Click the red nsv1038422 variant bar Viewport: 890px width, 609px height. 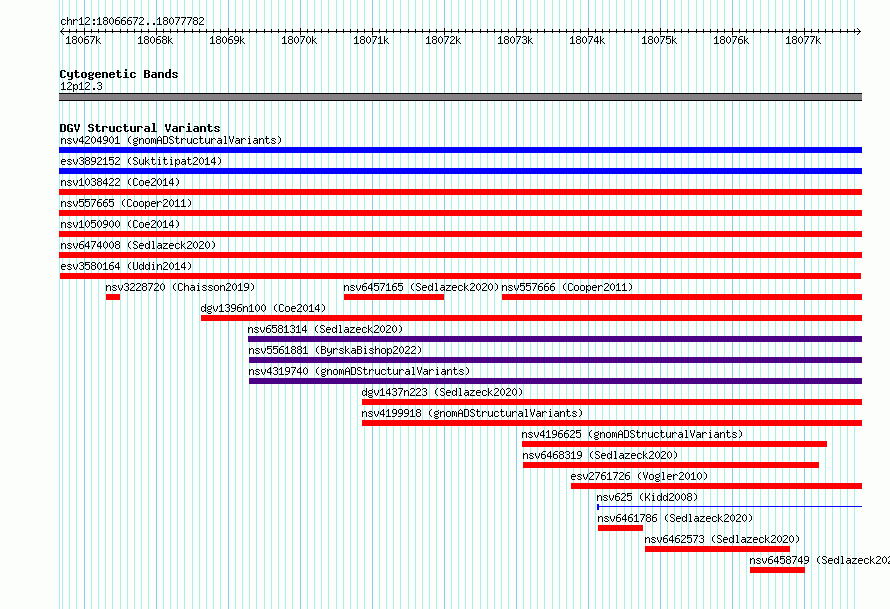pos(460,192)
